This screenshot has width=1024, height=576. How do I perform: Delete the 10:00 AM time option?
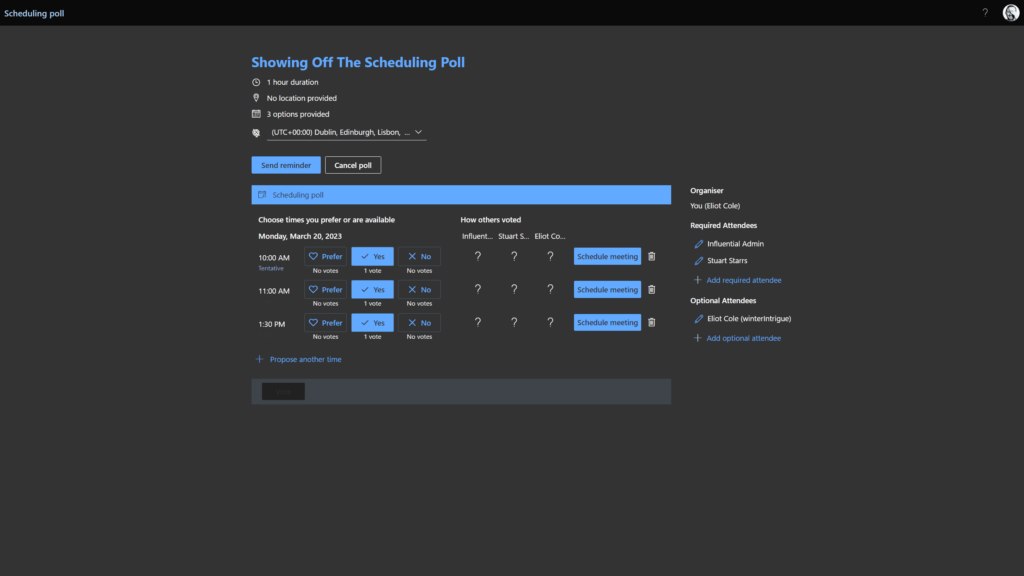652,256
